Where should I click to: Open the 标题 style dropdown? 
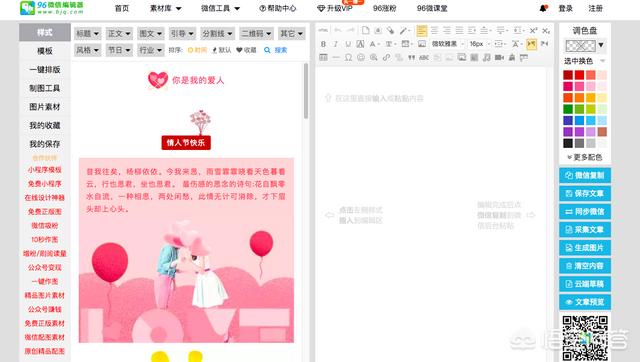87,33
